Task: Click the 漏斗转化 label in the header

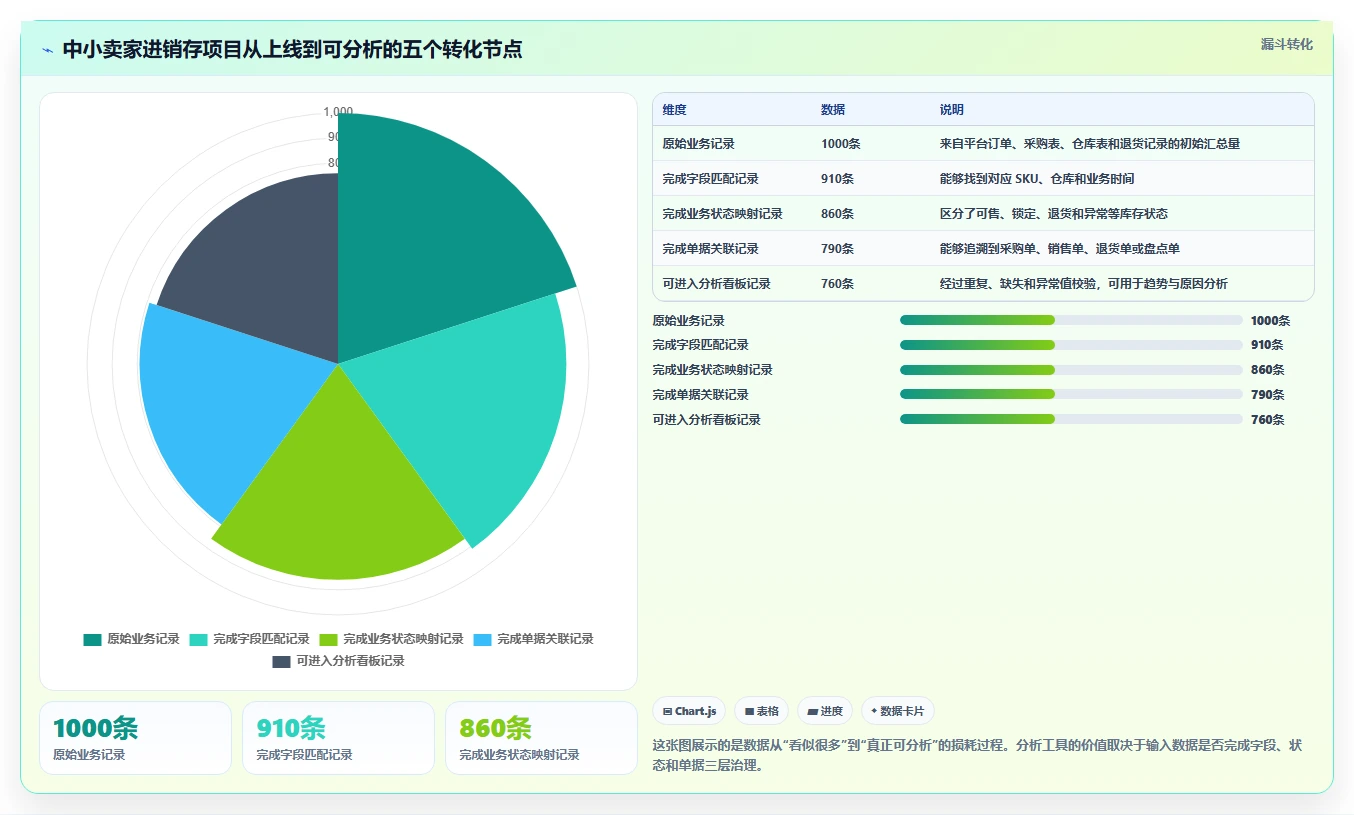Action: click(1286, 44)
